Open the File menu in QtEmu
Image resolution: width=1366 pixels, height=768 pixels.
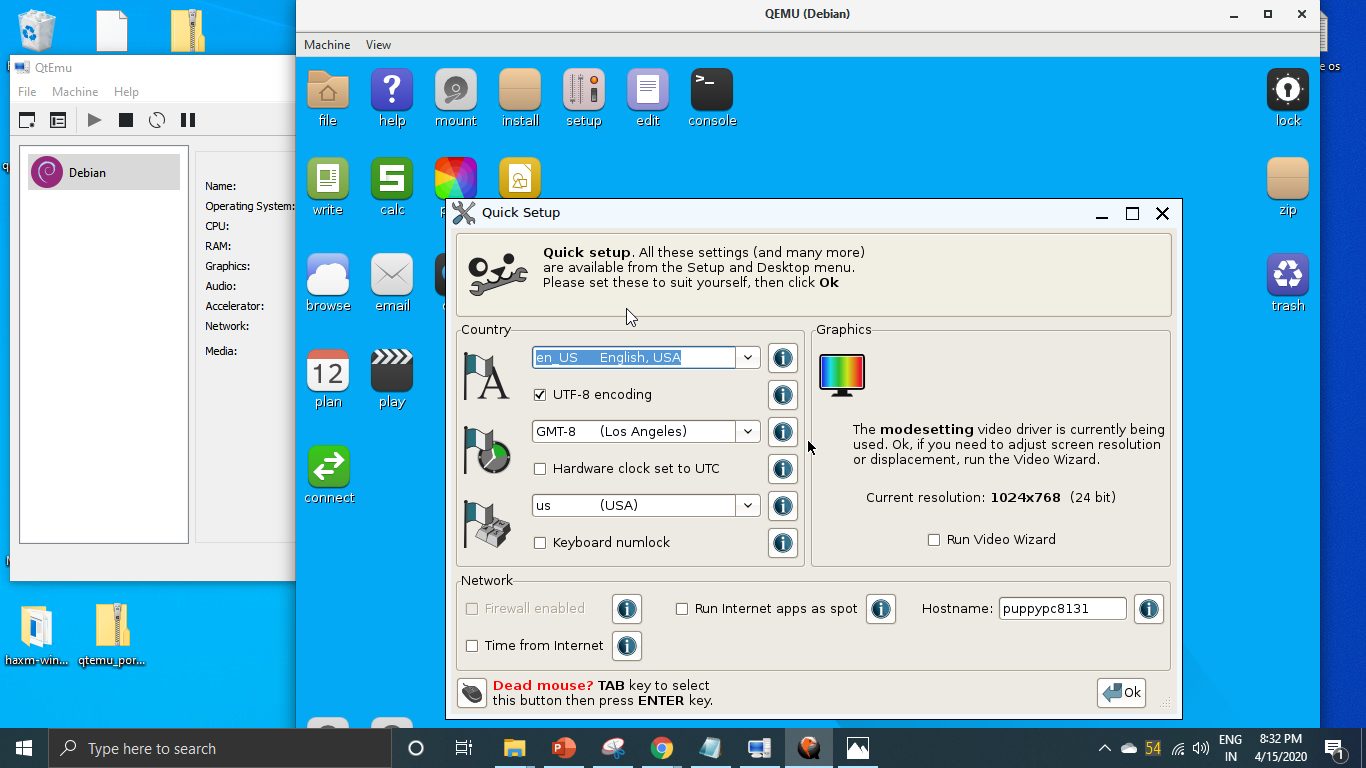click(x=26, y=91)
